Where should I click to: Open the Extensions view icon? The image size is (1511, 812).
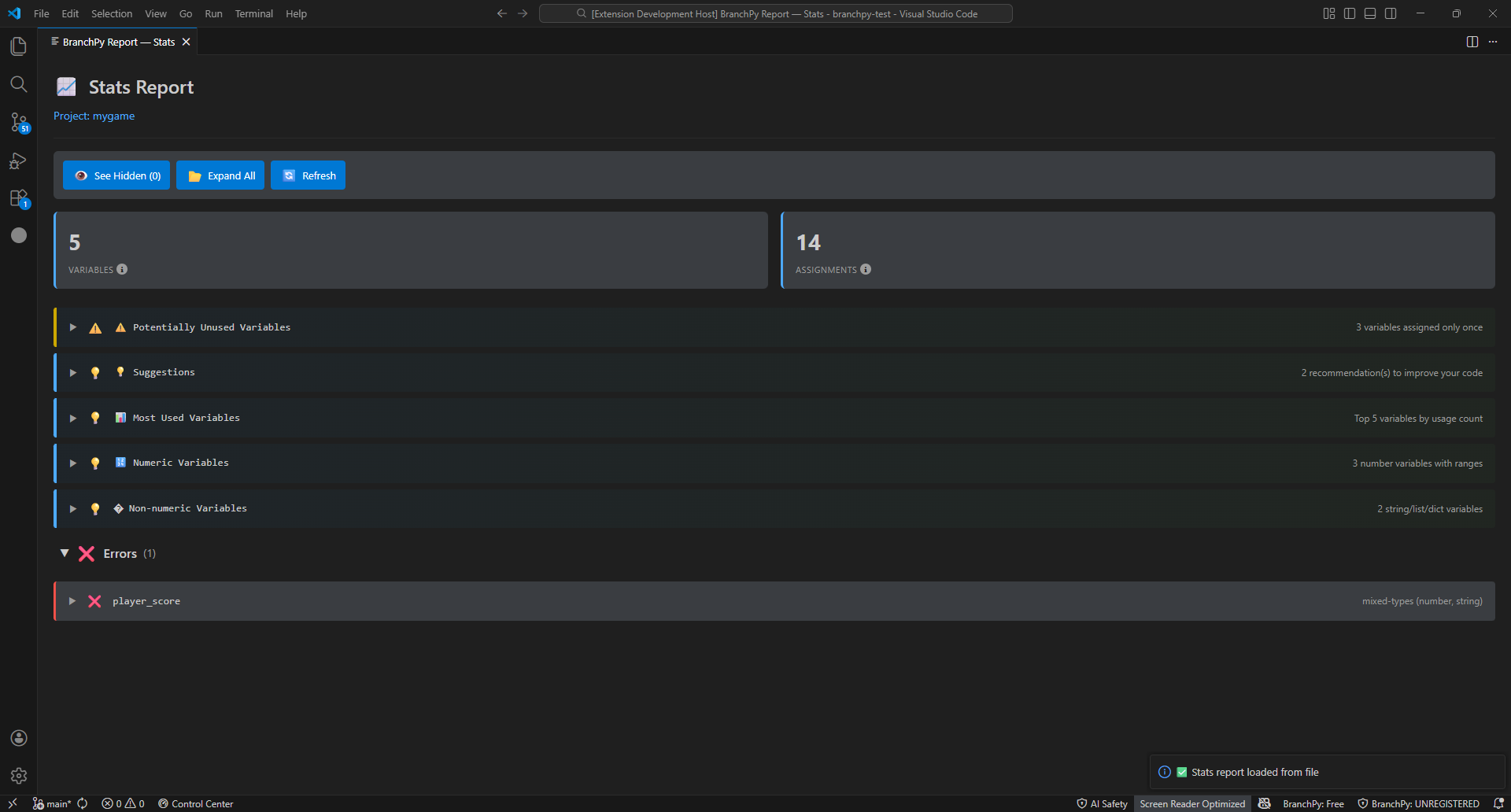point(19,198)
